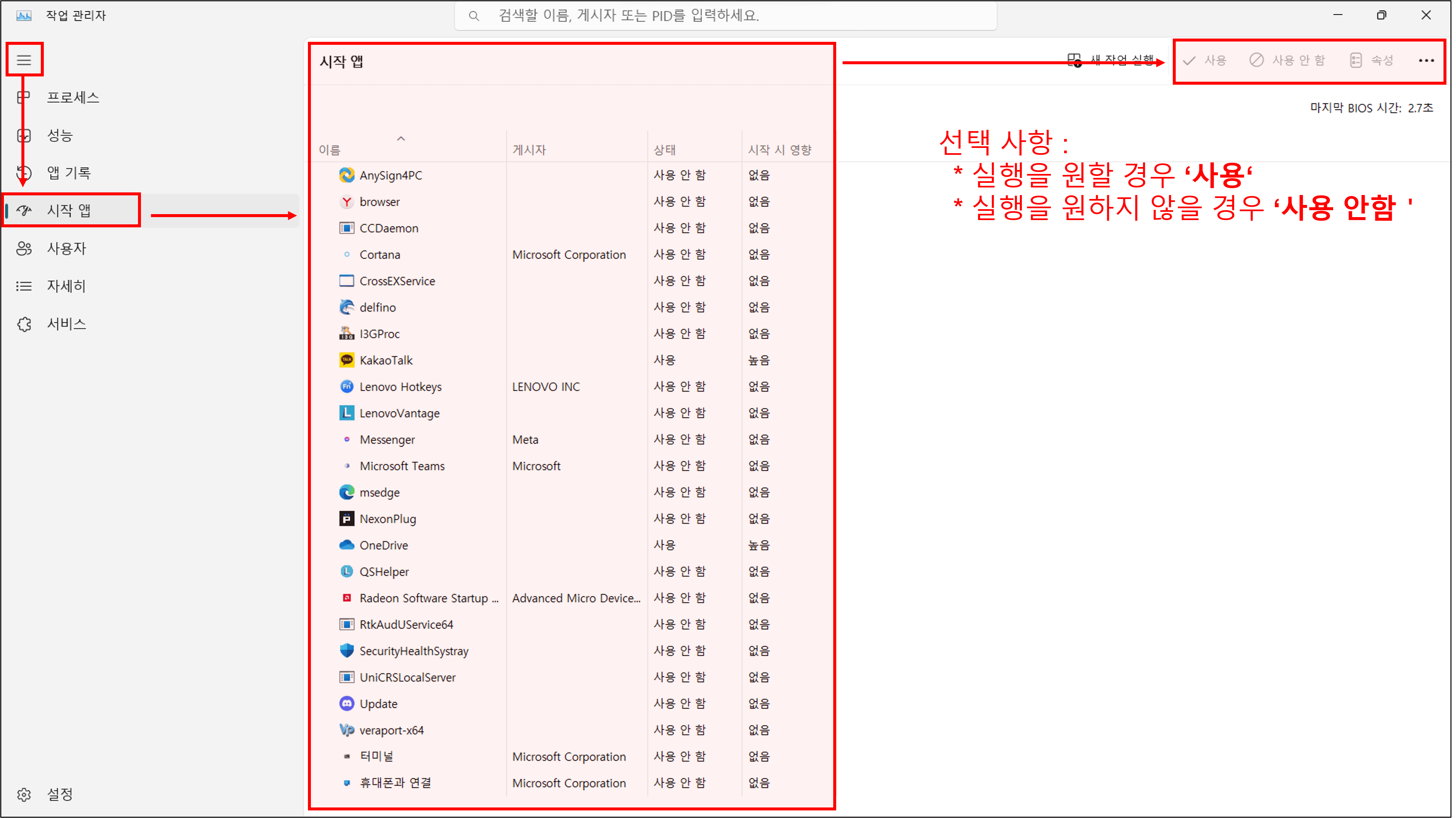Select the CCDaemon icon
1456x818 pixels.
(x=346, y=228)
